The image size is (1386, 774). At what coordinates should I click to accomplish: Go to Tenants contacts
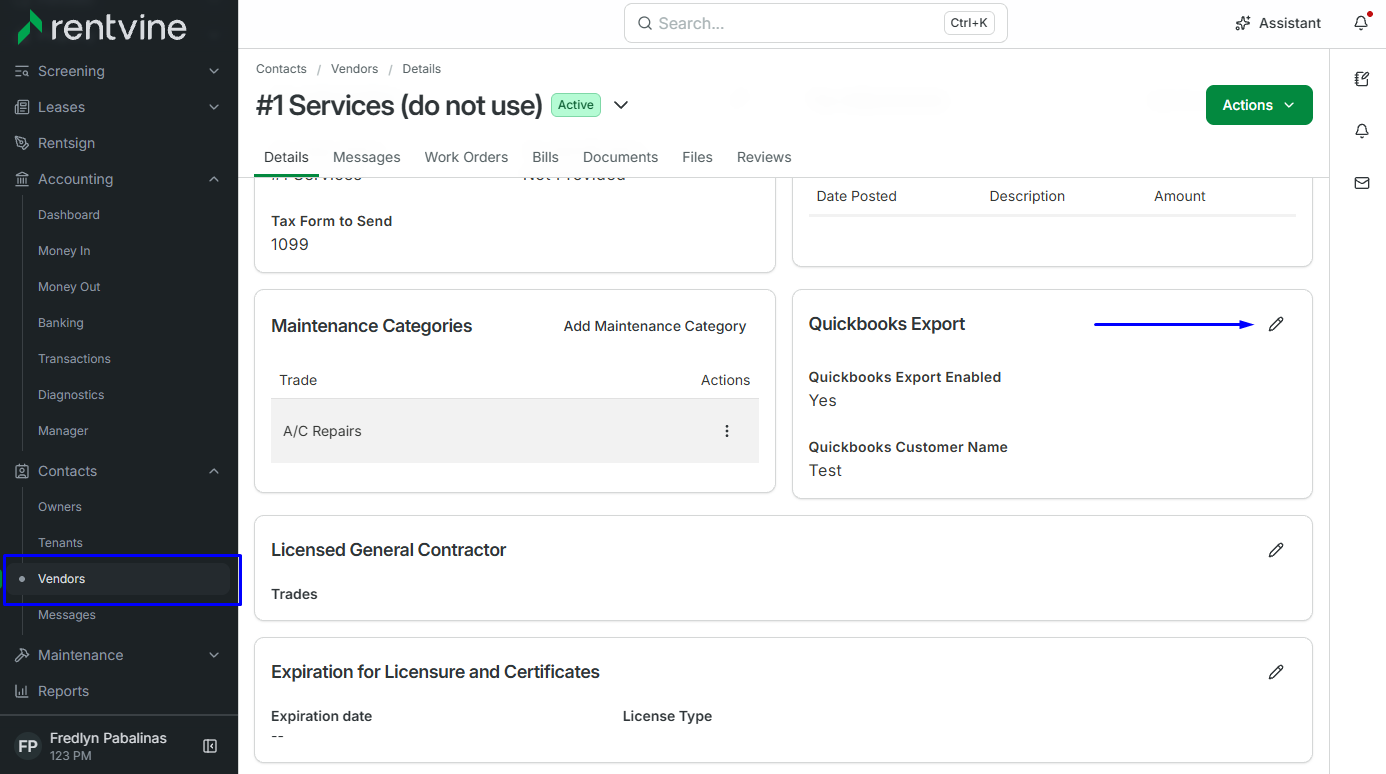coord(60,543)
